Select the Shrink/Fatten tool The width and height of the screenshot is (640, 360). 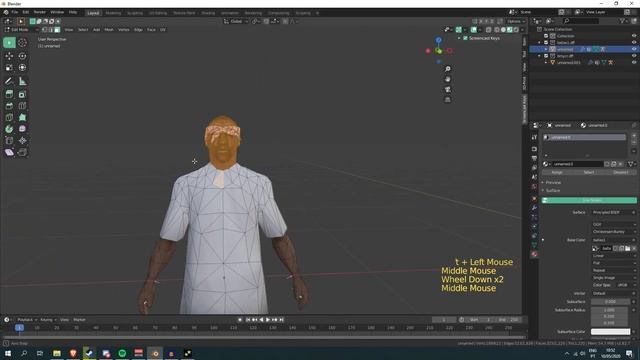[22, 141]
